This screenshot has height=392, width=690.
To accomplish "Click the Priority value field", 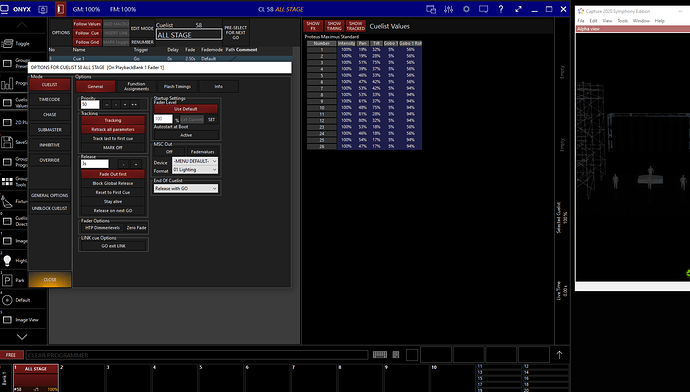I will [90, 104].
